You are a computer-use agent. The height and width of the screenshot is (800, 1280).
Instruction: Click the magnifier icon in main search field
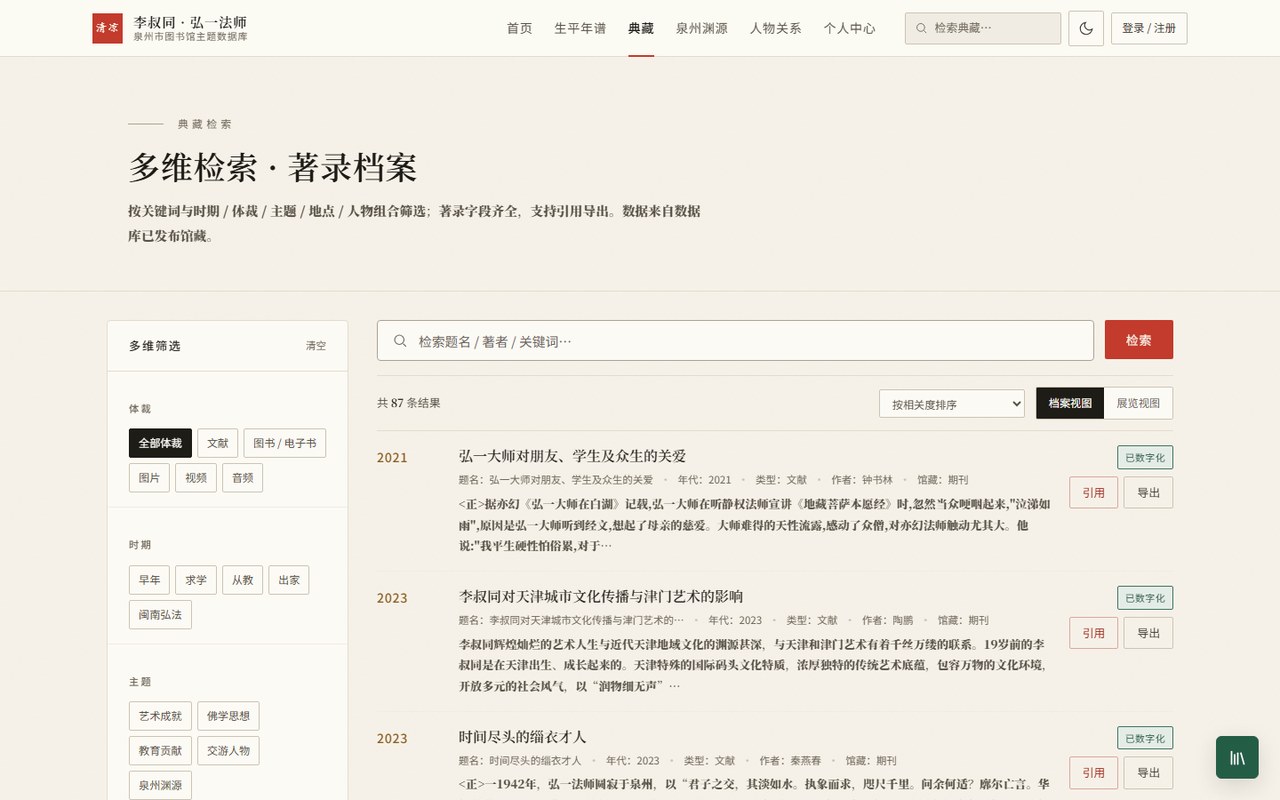coord(400,340)
